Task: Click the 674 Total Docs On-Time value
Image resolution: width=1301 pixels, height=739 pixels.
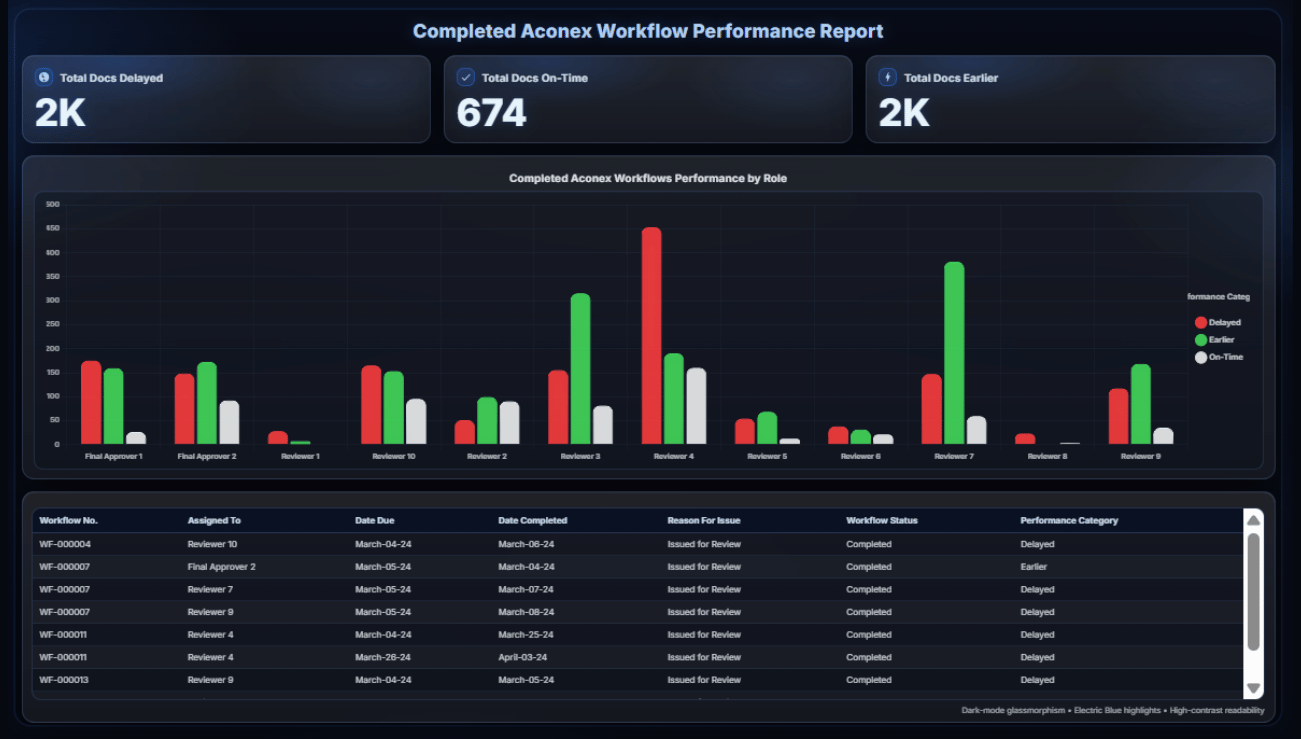Action: [491, 113]
